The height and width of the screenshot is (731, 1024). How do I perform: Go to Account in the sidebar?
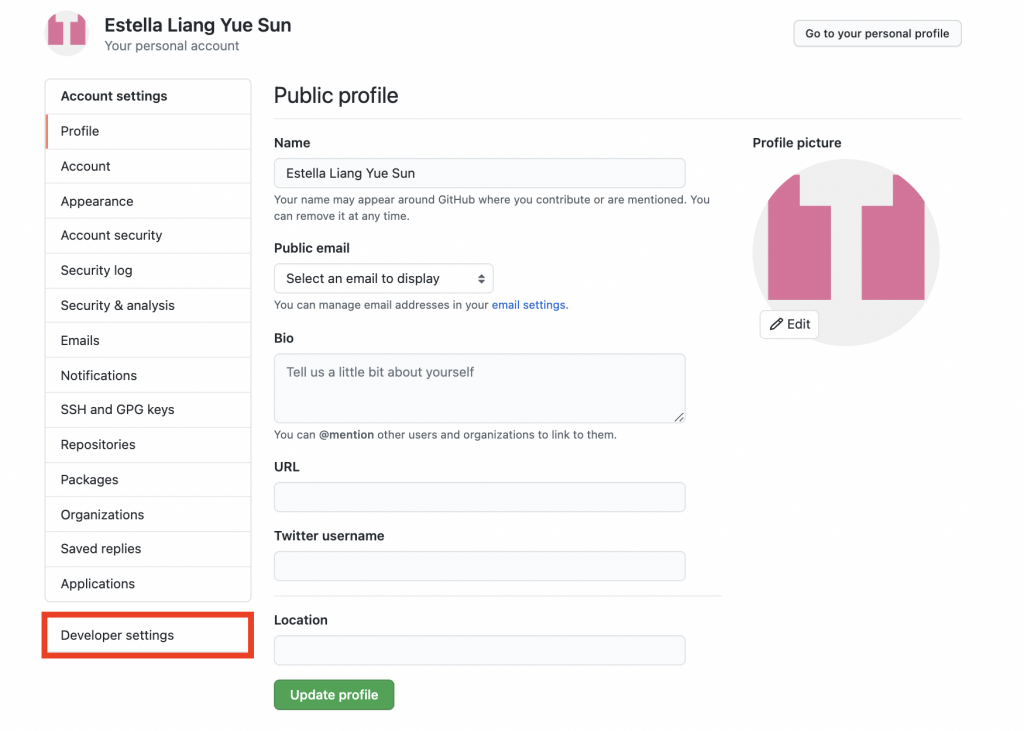(x=148, y=167)
